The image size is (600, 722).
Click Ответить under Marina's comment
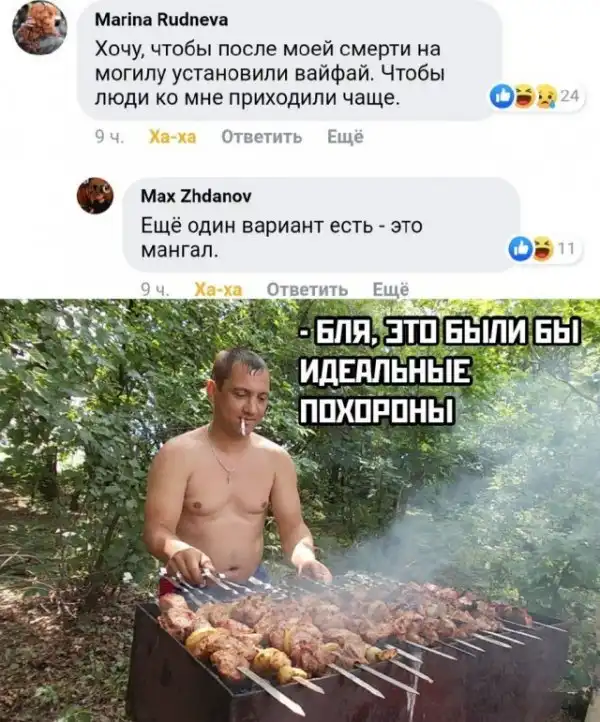pyautogui.click(x=262, y=137)
